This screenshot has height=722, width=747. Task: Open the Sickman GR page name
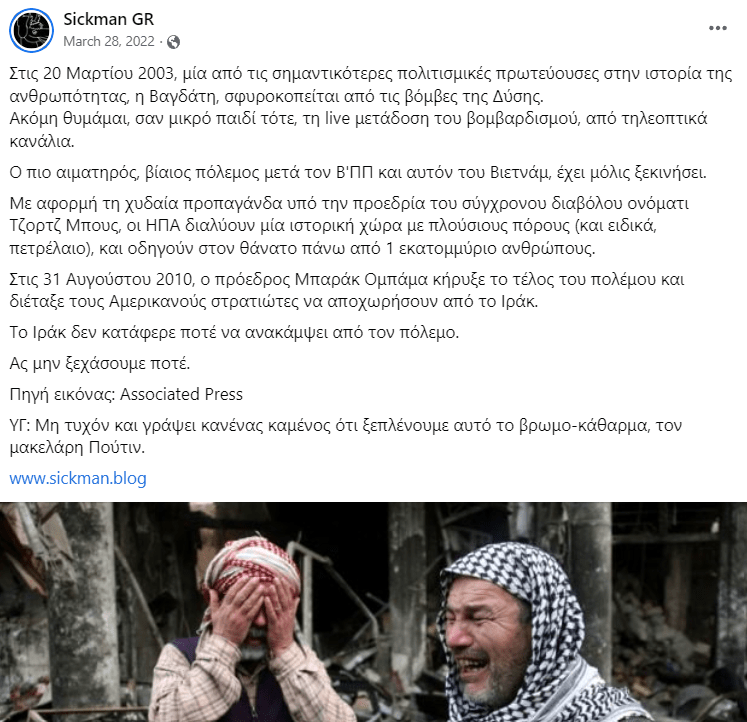pos(109,19)
